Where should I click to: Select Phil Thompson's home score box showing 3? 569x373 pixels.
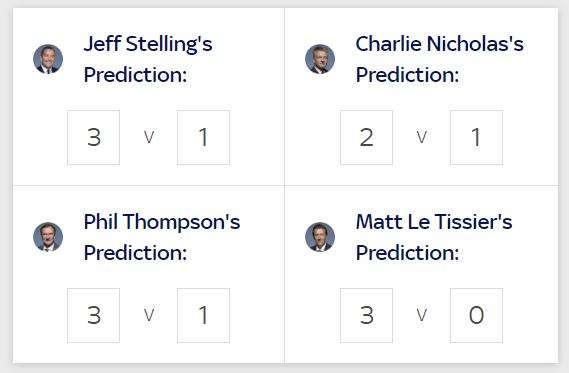tap(93, 315)
